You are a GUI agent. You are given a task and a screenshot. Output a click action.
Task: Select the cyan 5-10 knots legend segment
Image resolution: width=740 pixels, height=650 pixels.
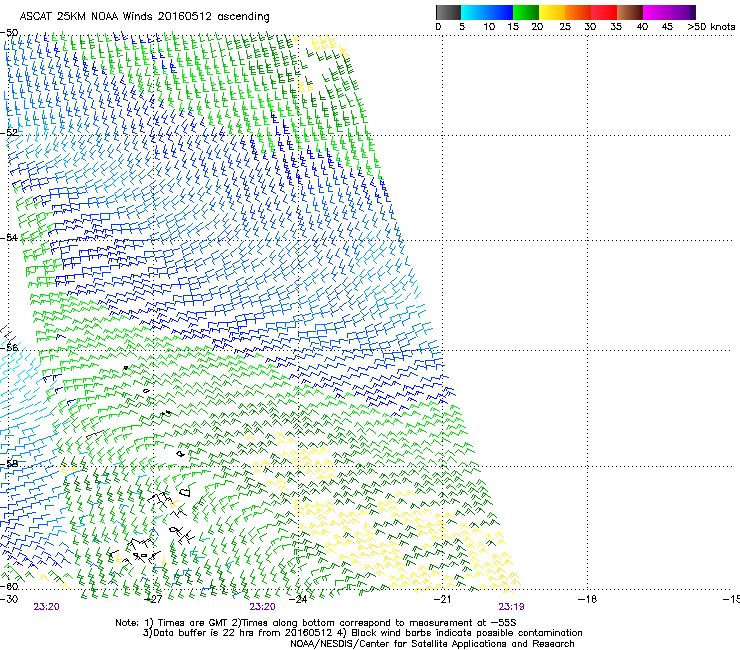(x=473, y=12)
